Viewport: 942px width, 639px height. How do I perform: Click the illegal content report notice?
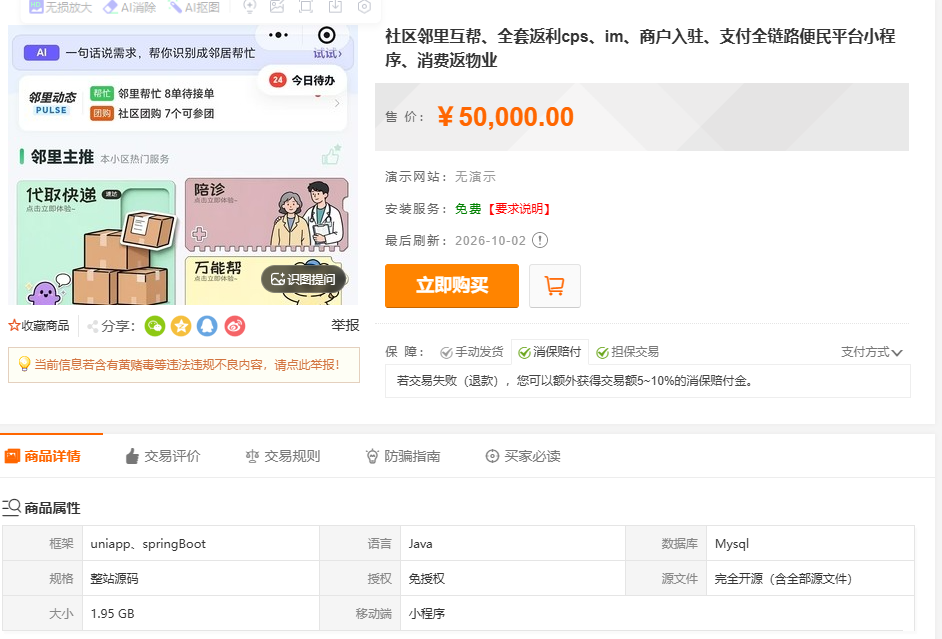click(184, 365)
